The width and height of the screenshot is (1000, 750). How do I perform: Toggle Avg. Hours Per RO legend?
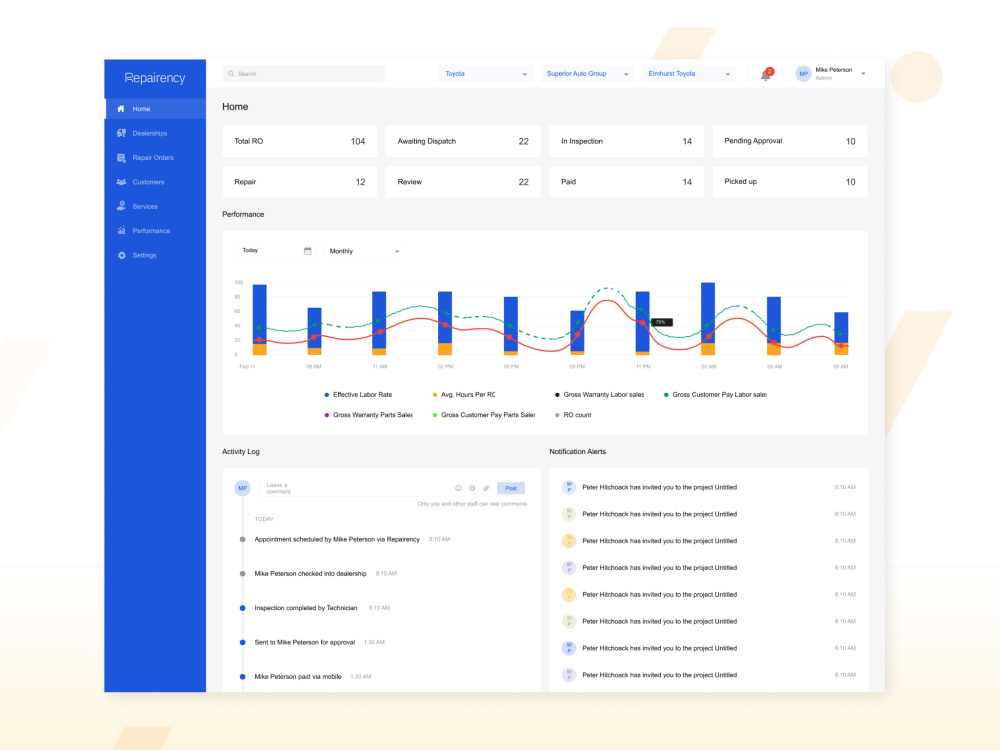[x=464, y=395]
